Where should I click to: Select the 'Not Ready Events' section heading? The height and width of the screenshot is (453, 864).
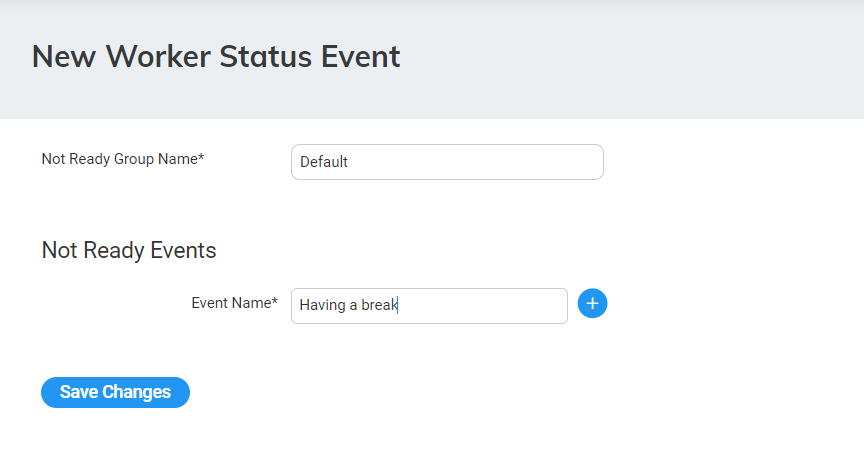click(x=129, y=250)
